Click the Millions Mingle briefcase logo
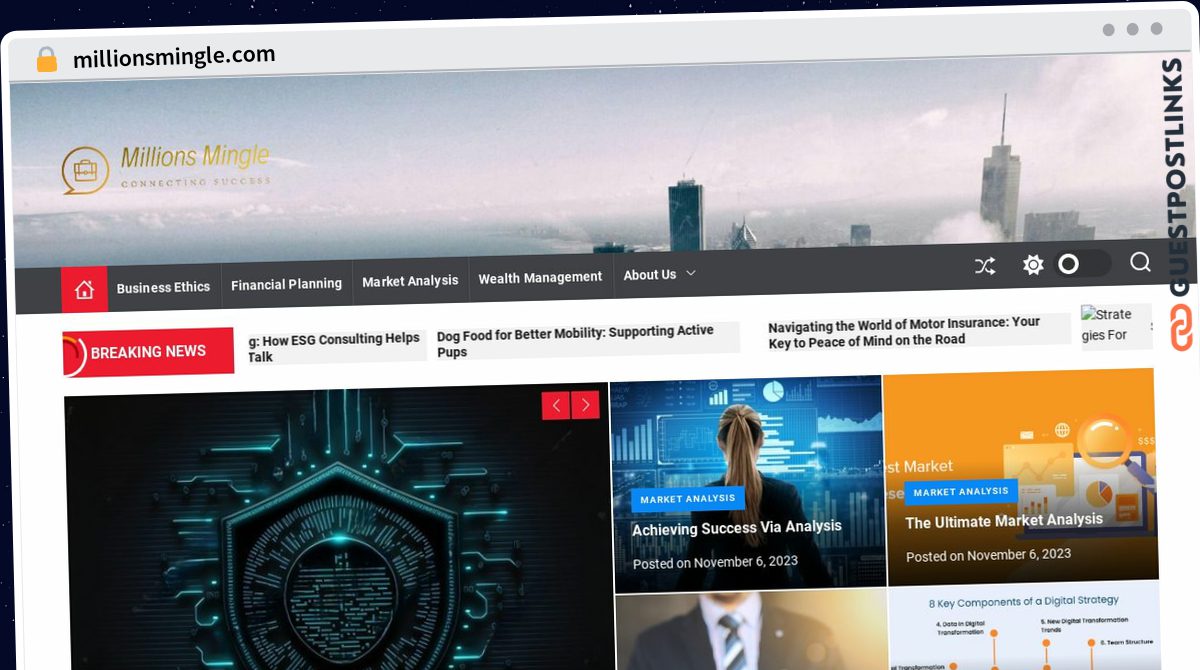Screen dimensions: 1200x670 tap(84, 170)
